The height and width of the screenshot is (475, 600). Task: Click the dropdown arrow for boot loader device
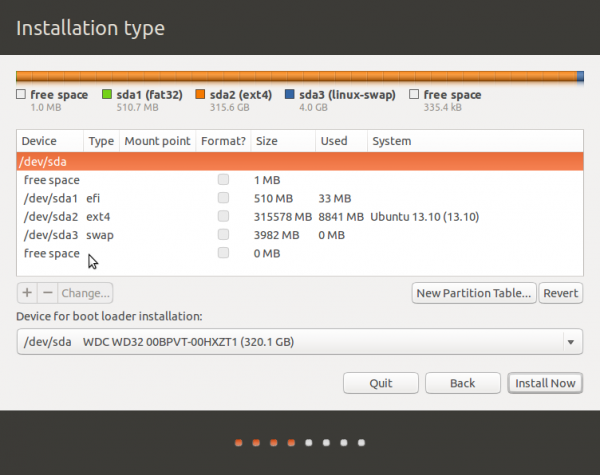coord(571,343)
